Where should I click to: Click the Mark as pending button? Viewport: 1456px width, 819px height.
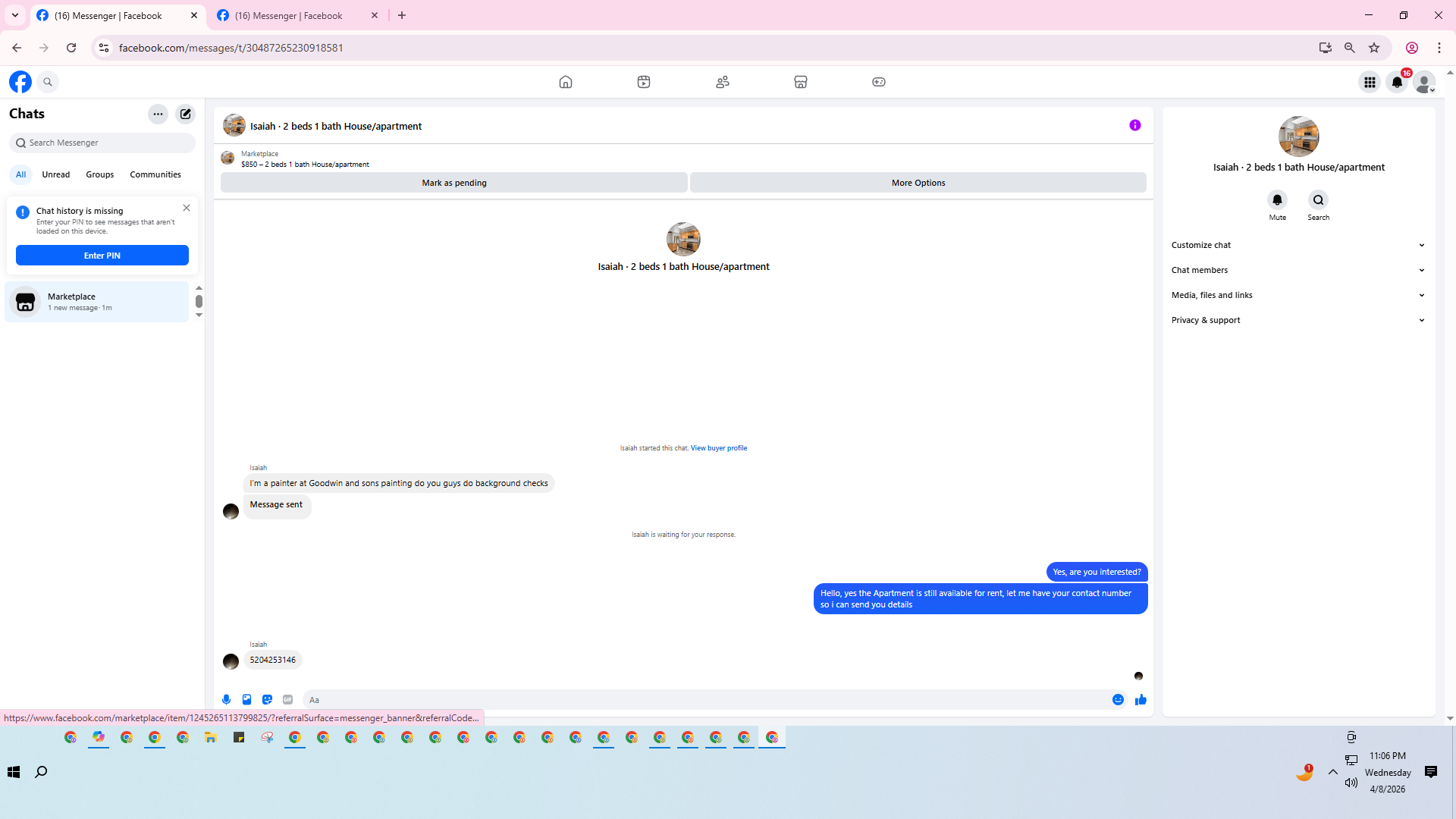click(x=453, y=183)
